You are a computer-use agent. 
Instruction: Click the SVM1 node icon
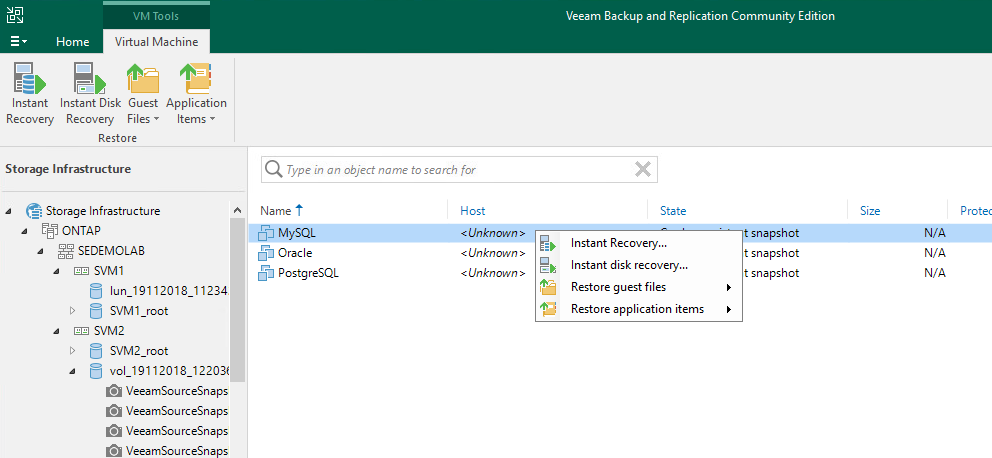pos(82,271)
